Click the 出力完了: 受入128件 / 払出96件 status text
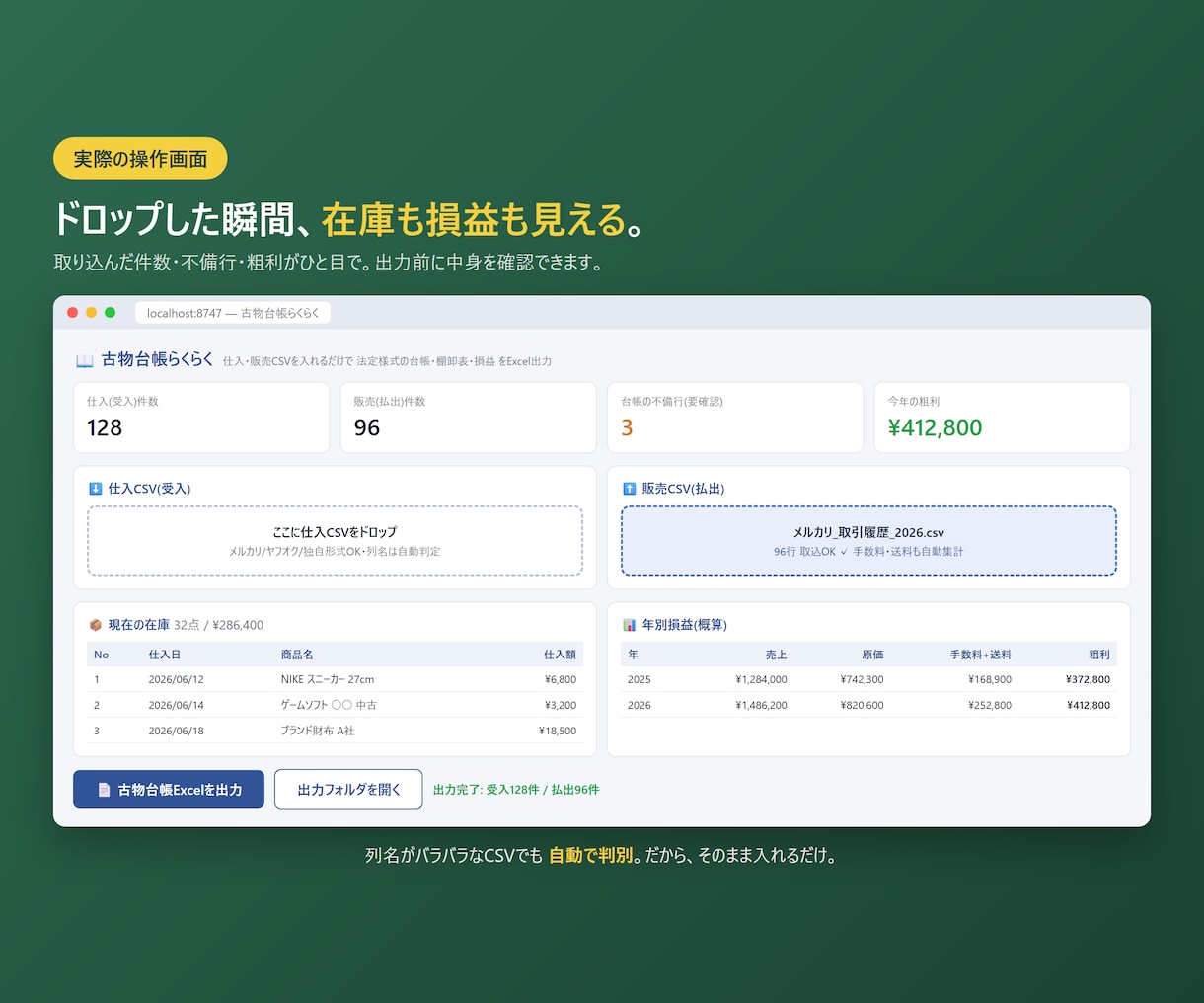 pos(516,790)
